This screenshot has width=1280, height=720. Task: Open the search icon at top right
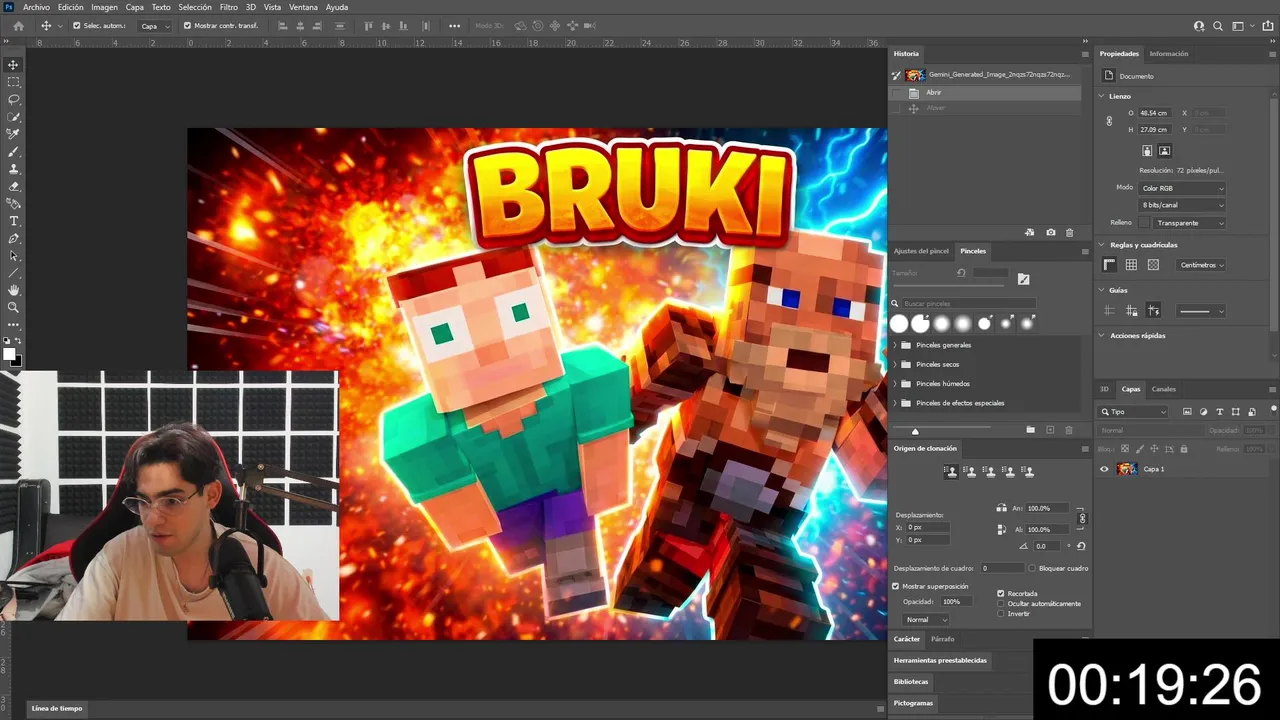(1218, 26)
